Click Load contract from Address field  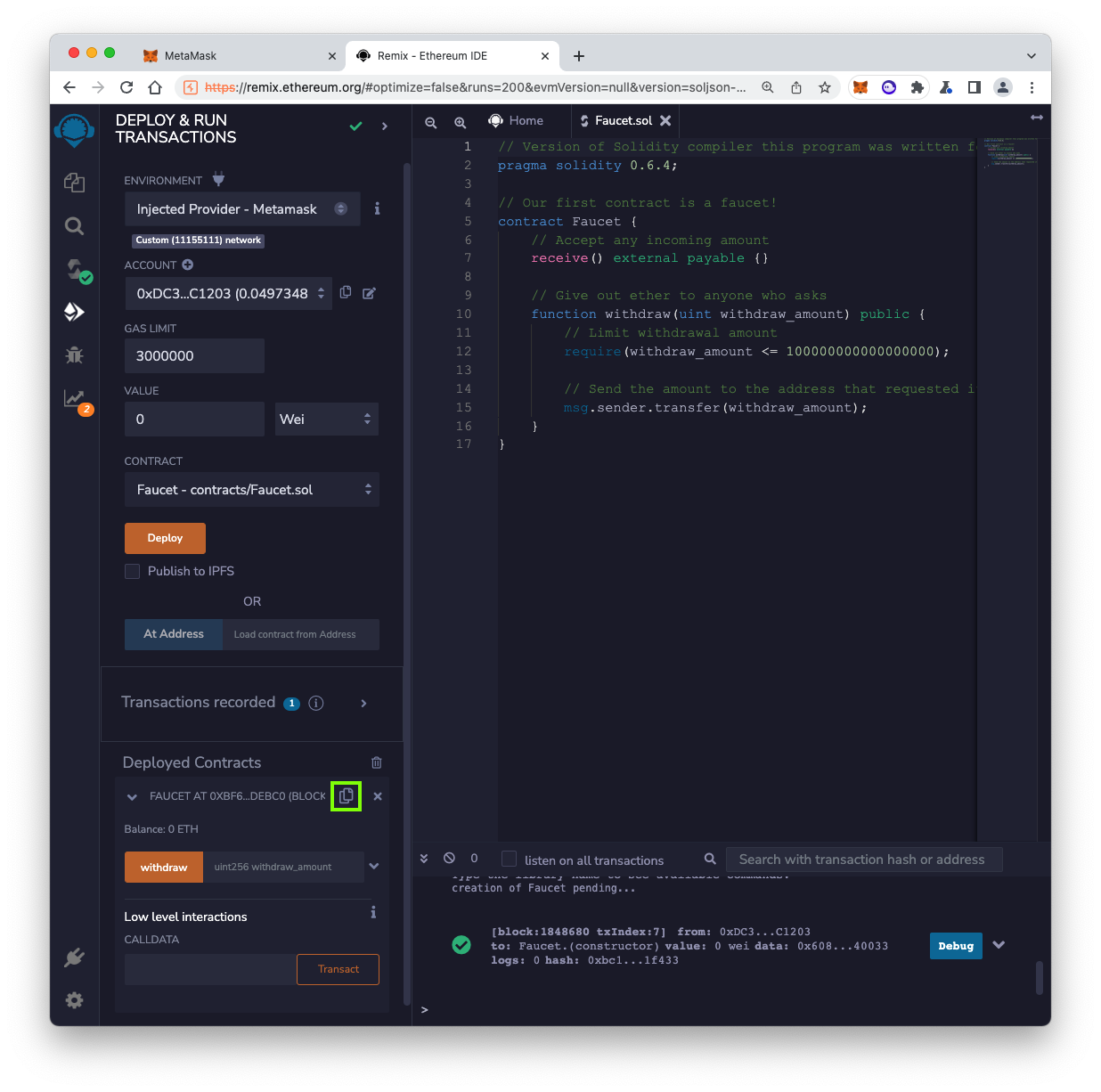[301, 634]
